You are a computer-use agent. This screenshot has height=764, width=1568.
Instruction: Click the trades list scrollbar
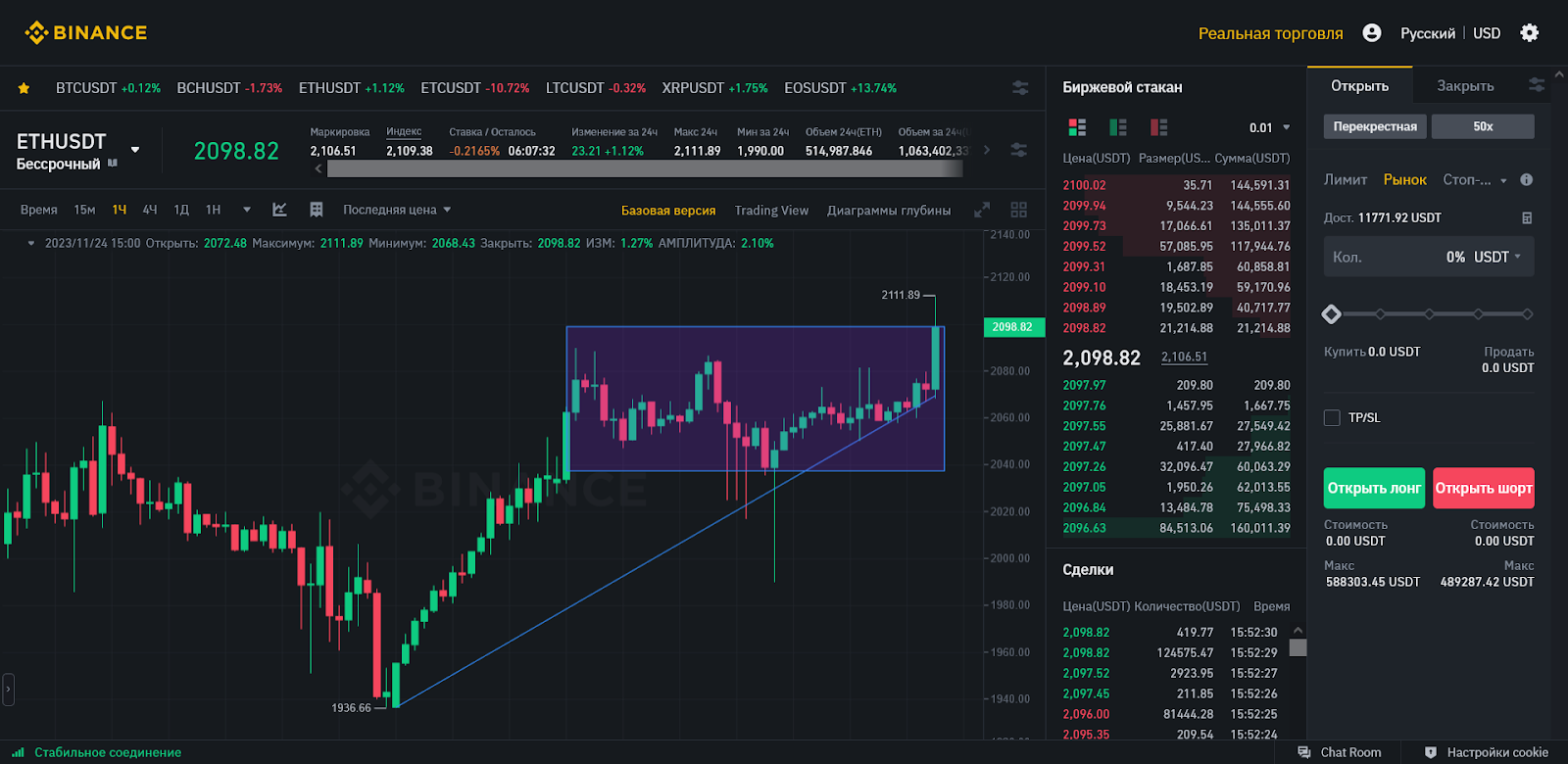point(1298,647)
